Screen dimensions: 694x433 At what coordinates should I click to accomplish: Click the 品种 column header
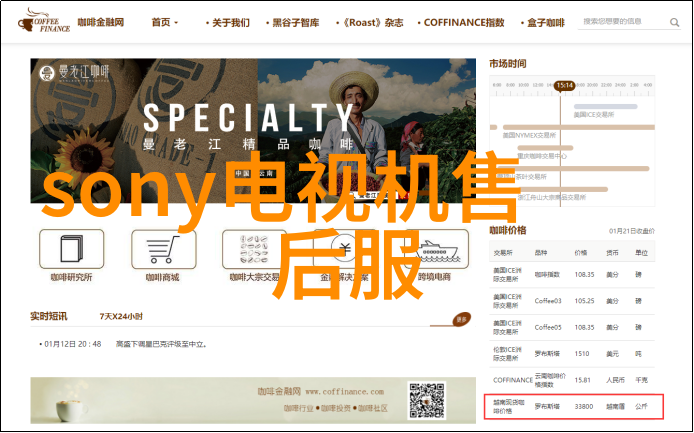(x=541, y=253)
